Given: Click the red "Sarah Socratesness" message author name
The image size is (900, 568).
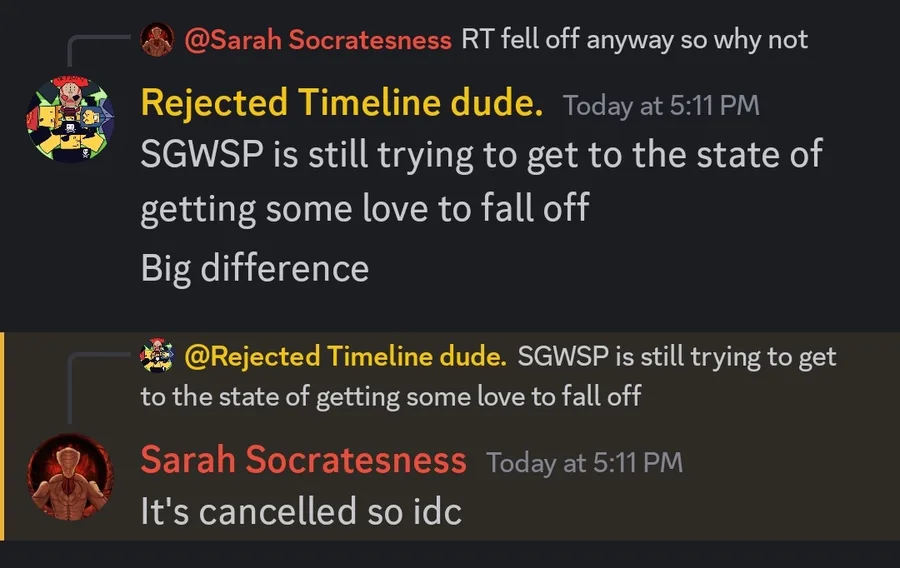Looking at the screenshot, I should 303,460.
